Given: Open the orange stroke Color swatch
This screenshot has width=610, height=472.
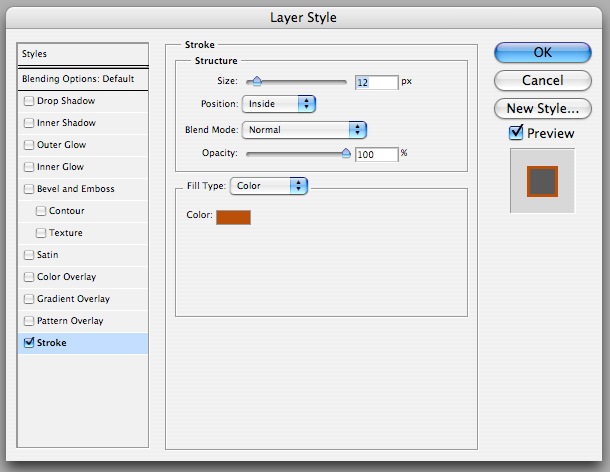Looking at the screenshot, I should pyautogui.click(x=233, y=216).
